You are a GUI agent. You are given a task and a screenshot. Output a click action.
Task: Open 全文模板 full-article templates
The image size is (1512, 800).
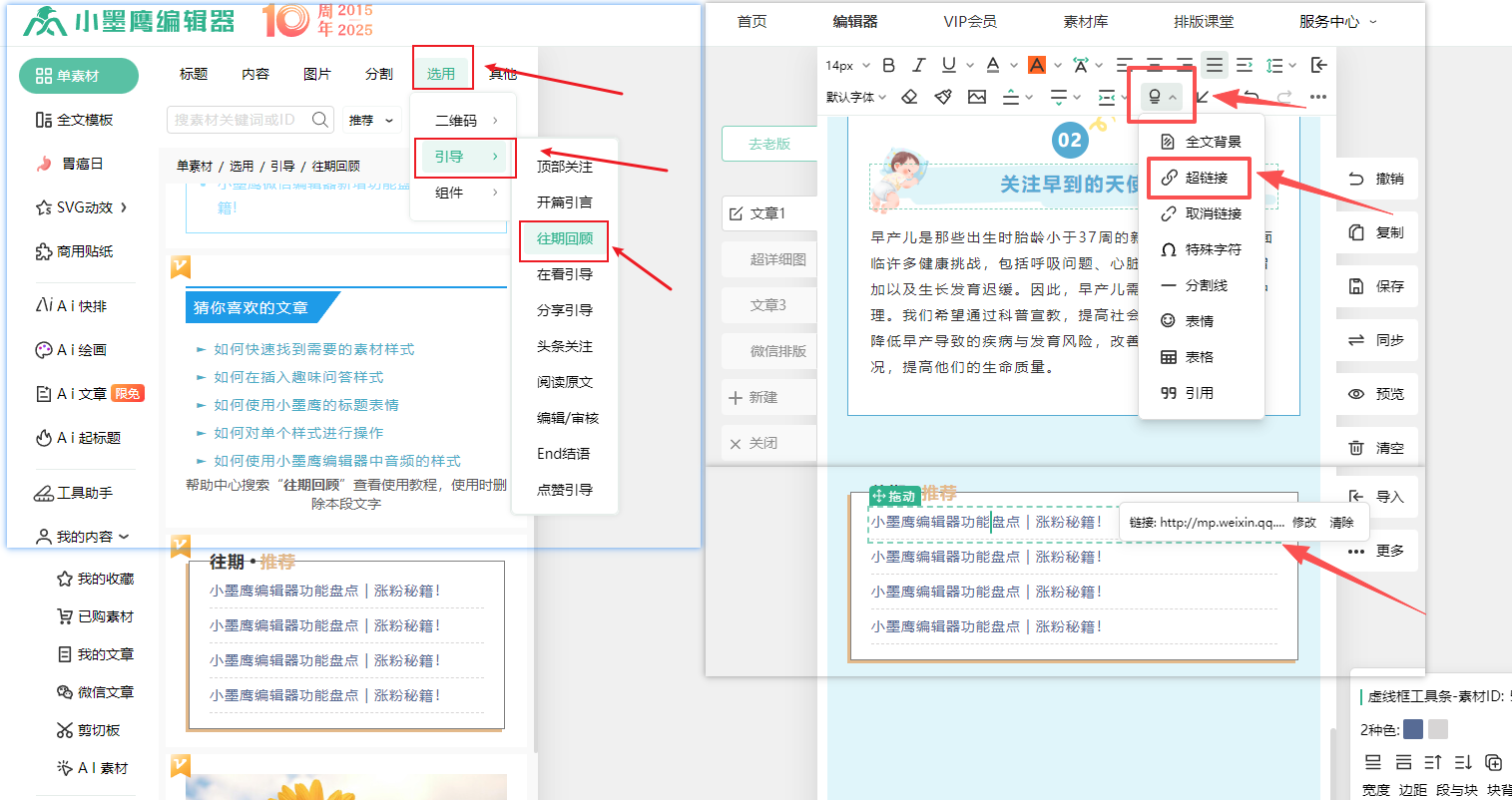coord(75,120)
